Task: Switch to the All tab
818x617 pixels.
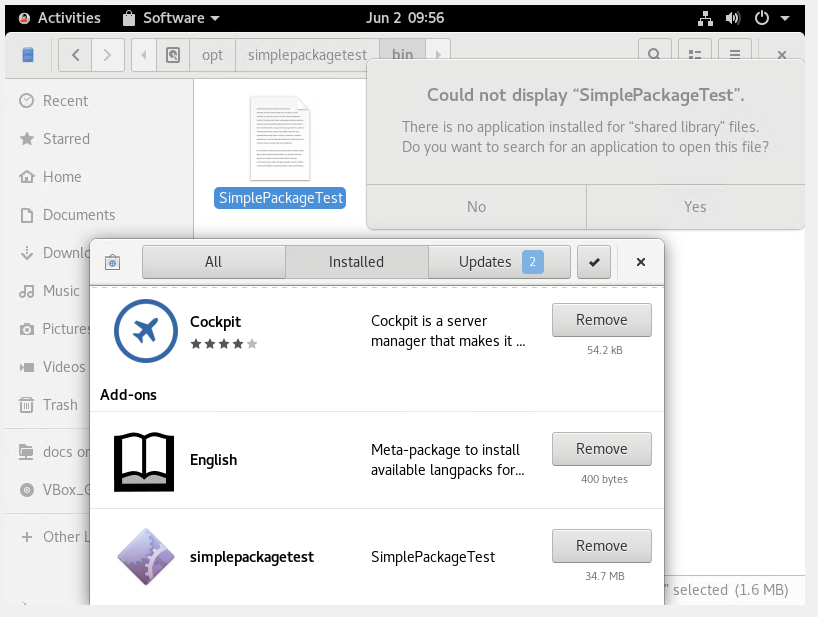Action: click(213, 262)
